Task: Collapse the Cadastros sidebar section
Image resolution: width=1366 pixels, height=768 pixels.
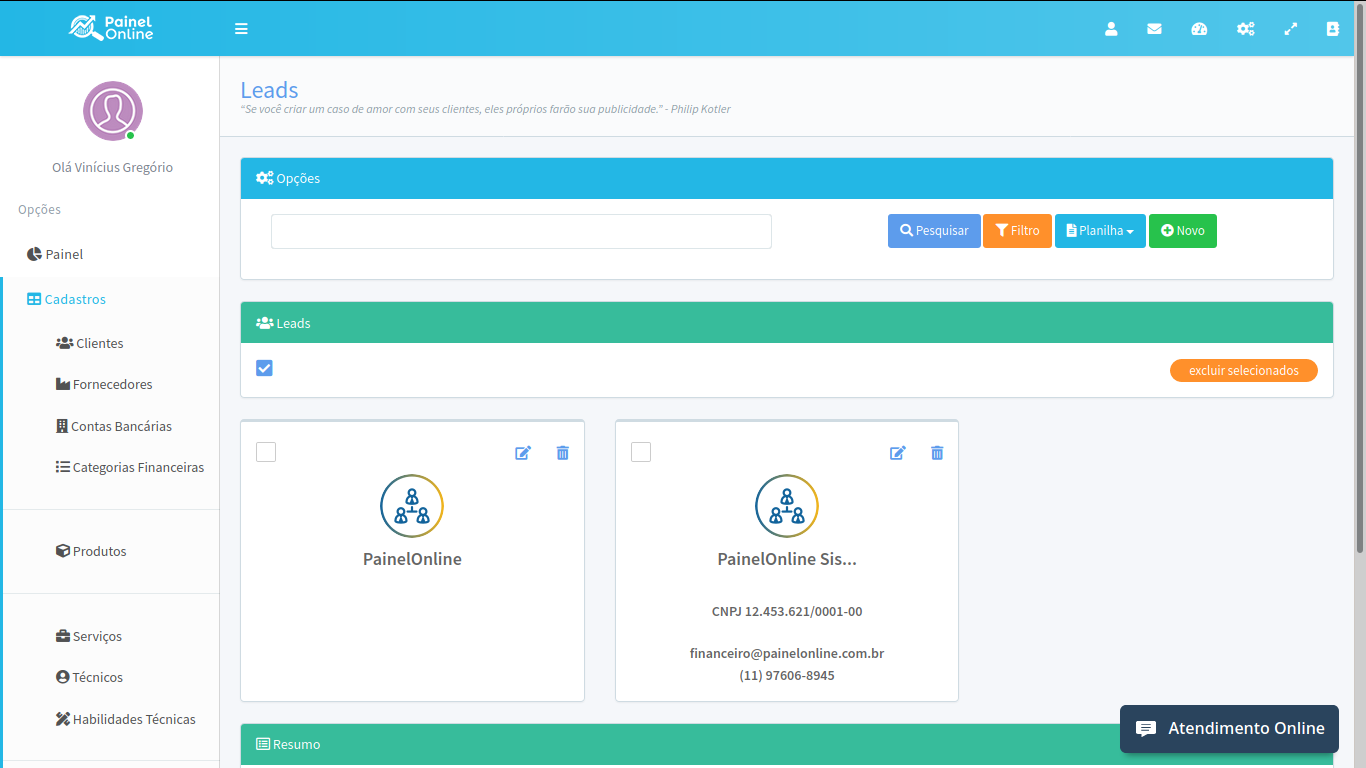Action: [75, 299]
